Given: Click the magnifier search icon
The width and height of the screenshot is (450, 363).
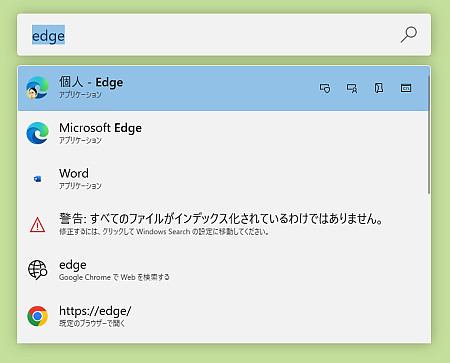Looking at the screenshot, I should click(409, 35).
